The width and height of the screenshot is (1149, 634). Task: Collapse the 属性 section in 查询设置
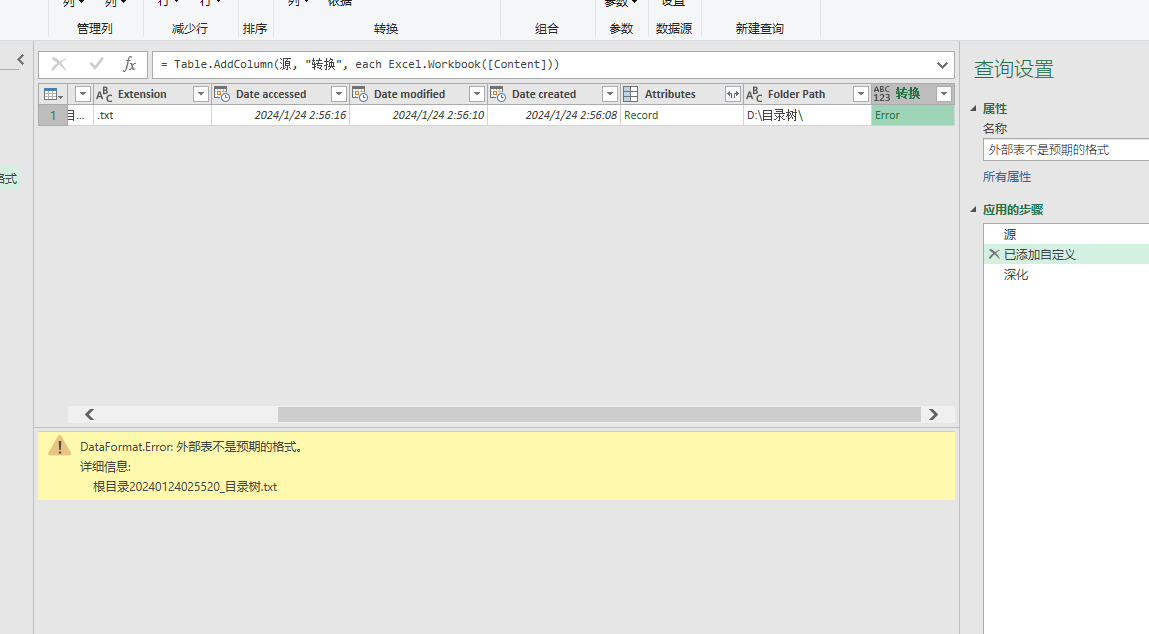(972, 108)
